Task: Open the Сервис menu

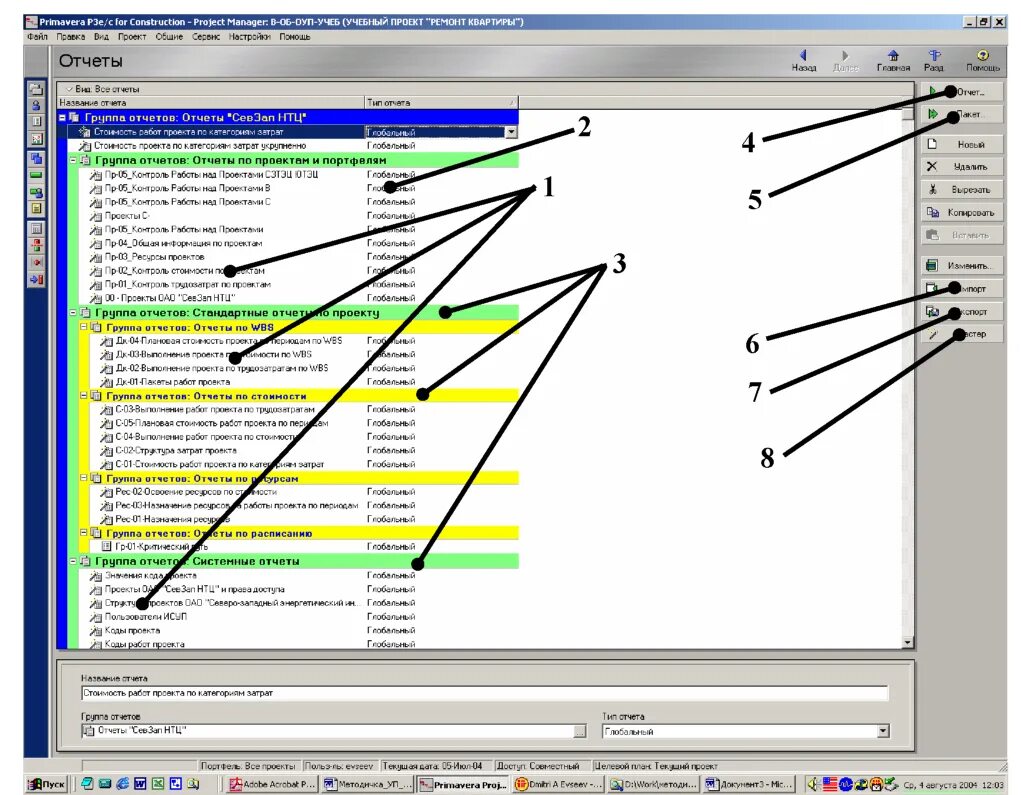Action: (x=206, y=36)
